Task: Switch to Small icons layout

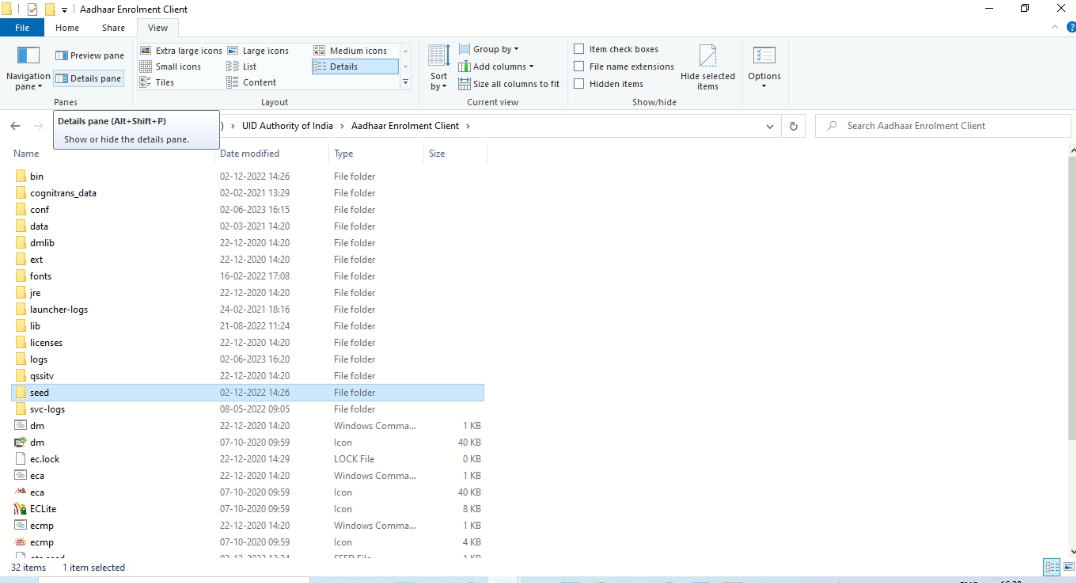Action: coord(170,67)
